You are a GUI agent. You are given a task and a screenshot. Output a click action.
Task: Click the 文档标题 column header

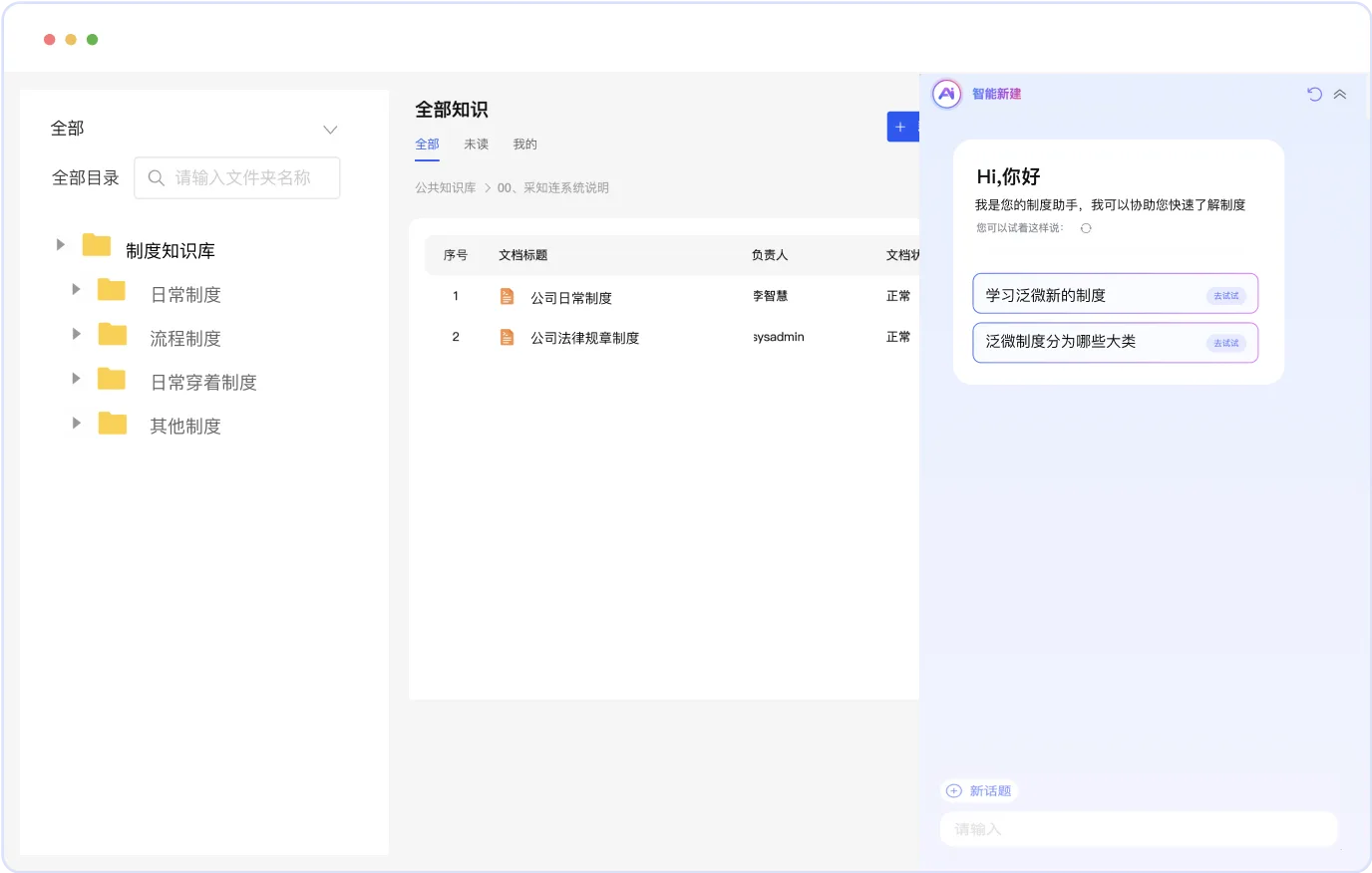click(523, 255)
